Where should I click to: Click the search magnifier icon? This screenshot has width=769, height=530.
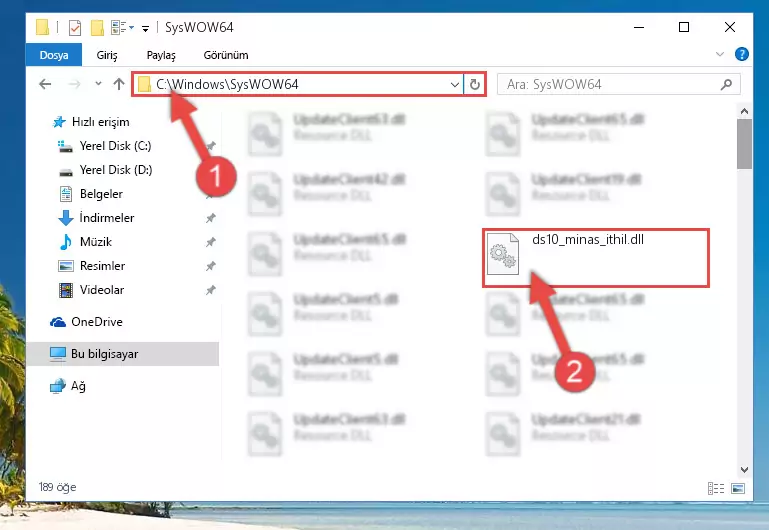point(726,84)
